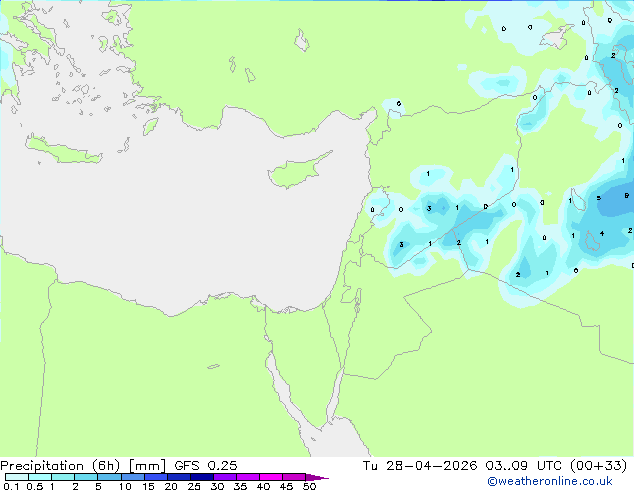This screenshot has width=634, height=490.
Task: Open the weatheronline.co.uk credit link
Action: [x=550, y=481]
